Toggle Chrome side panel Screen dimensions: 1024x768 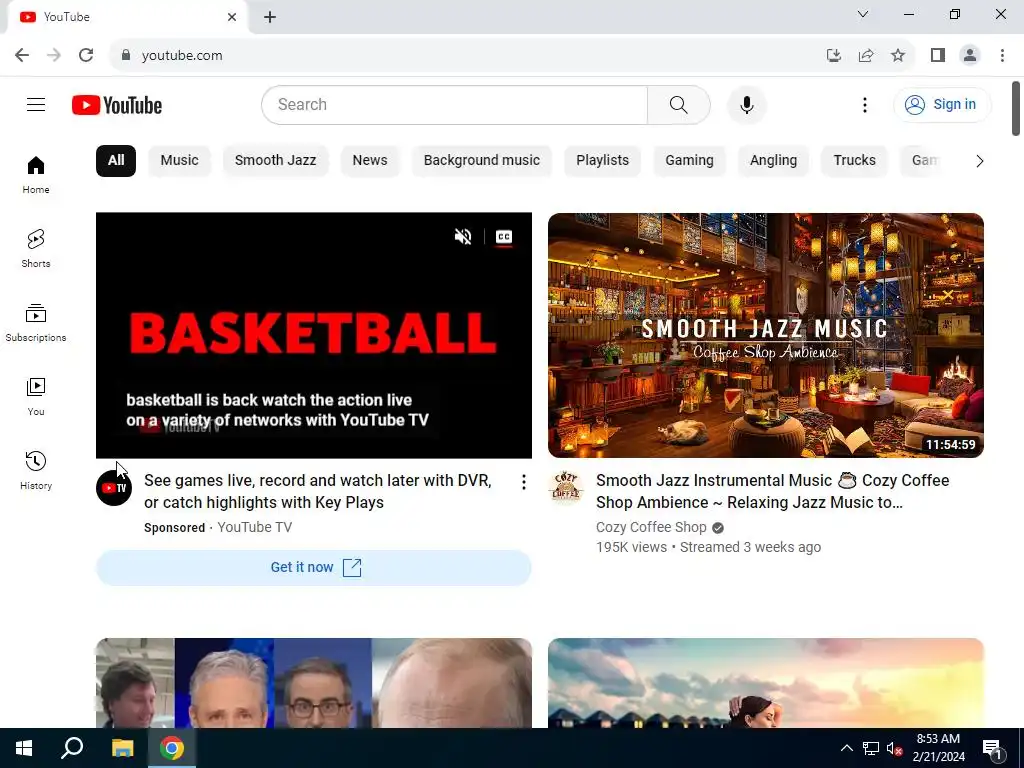[938, 56]
